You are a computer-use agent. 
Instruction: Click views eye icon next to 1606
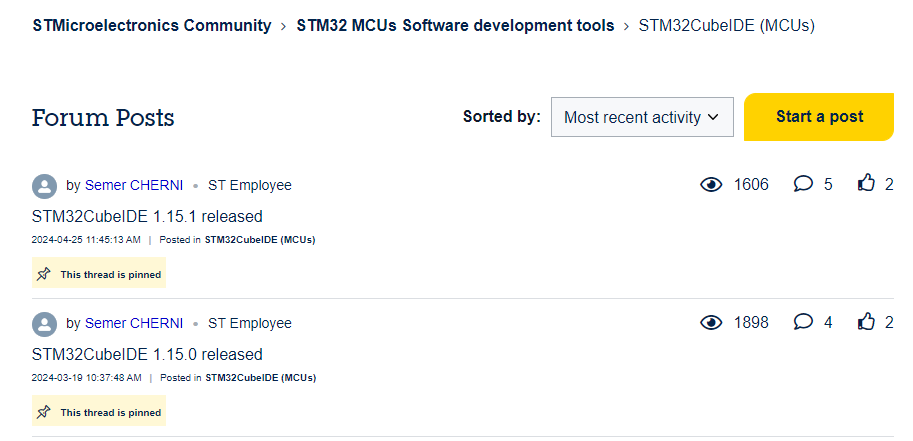pos(711,185)
